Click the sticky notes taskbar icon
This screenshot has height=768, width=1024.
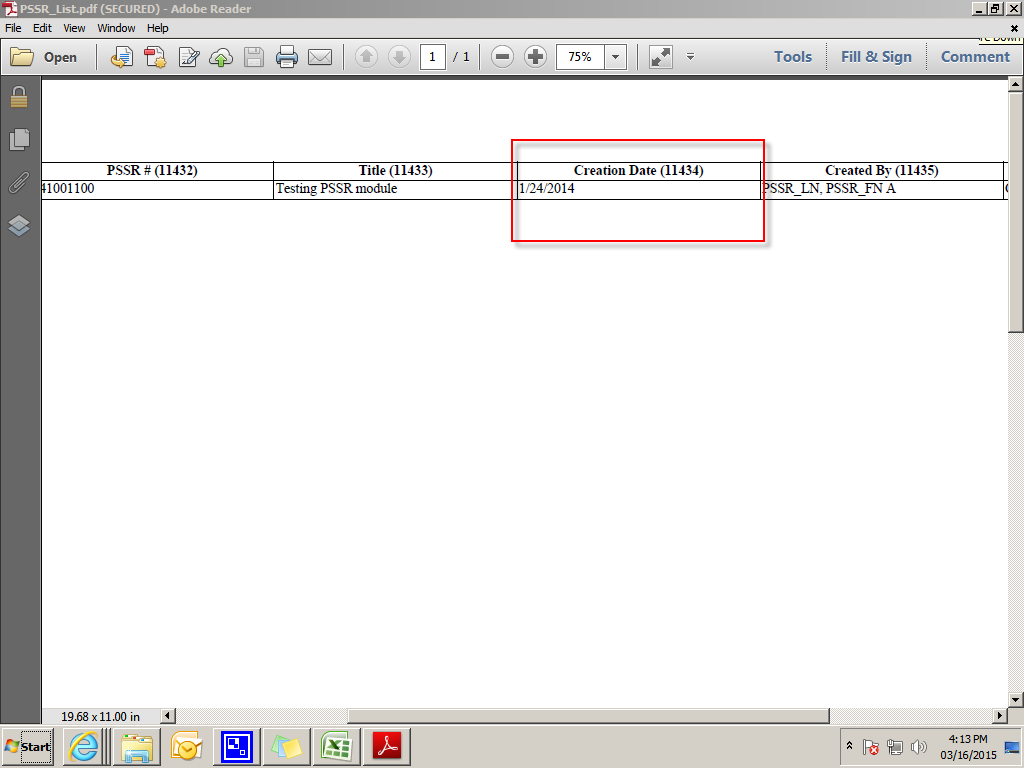[286, 746]
